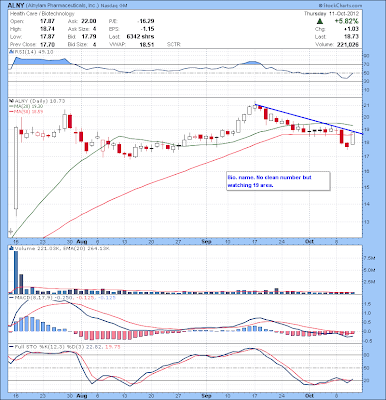Viewport: 386px width, 400px height.
Task: Click the VWAP value 18.51
Action: pos(147,44)
